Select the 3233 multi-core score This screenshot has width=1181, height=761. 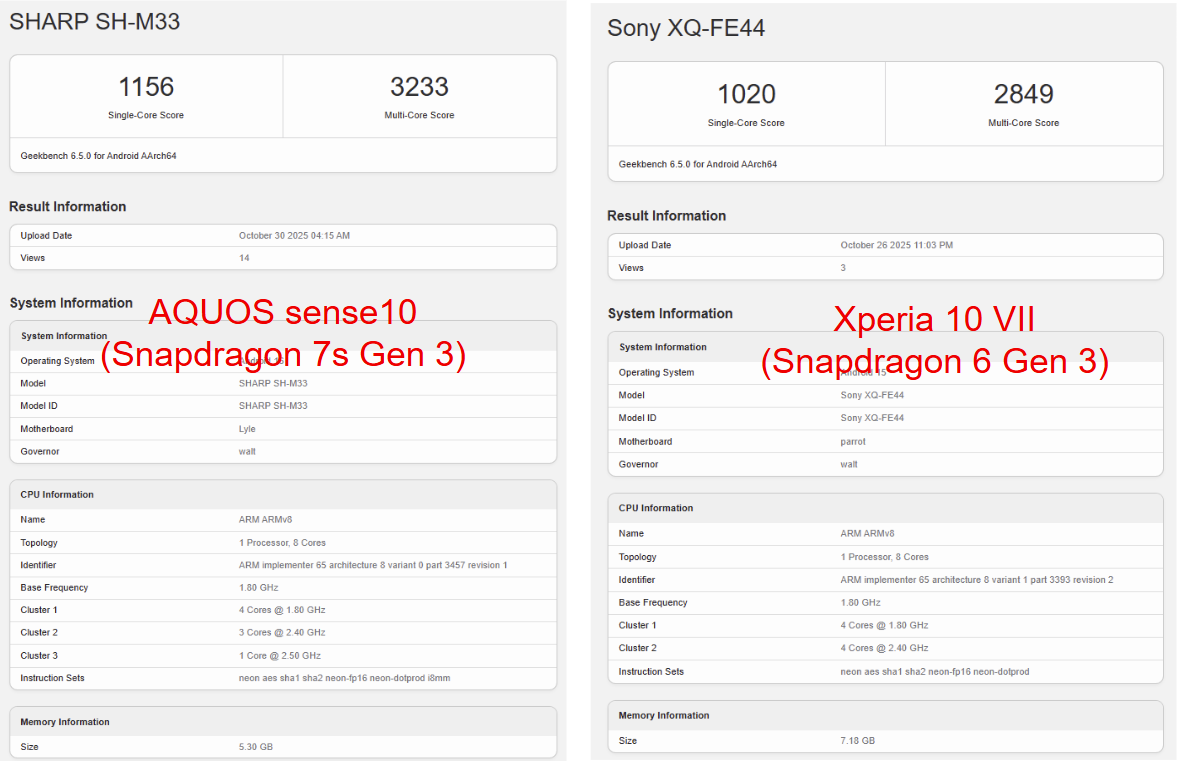pos(419,87)
